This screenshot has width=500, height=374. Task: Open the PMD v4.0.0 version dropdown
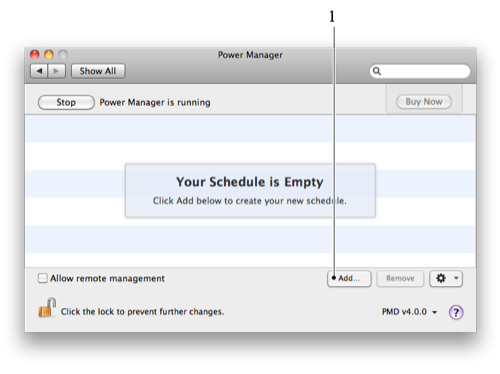click(409, 312)
